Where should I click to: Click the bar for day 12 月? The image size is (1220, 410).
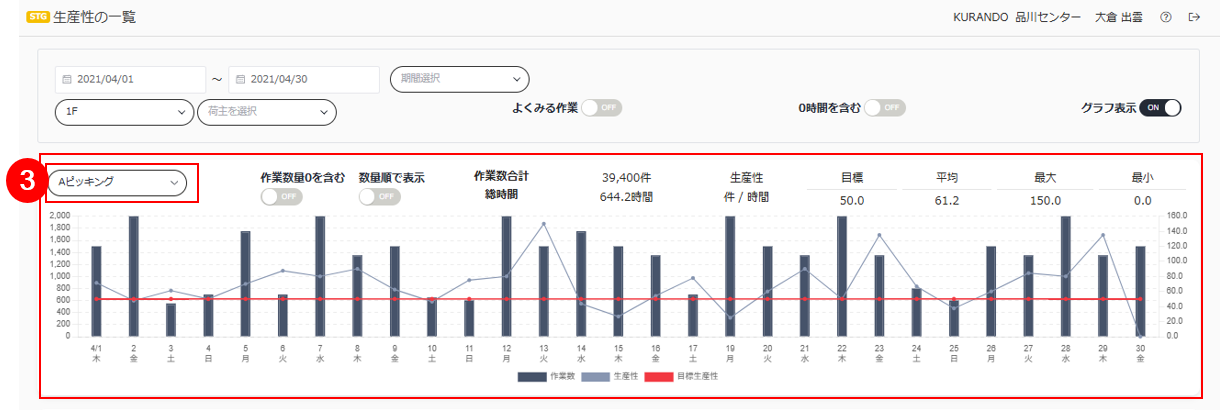[507, 276]
